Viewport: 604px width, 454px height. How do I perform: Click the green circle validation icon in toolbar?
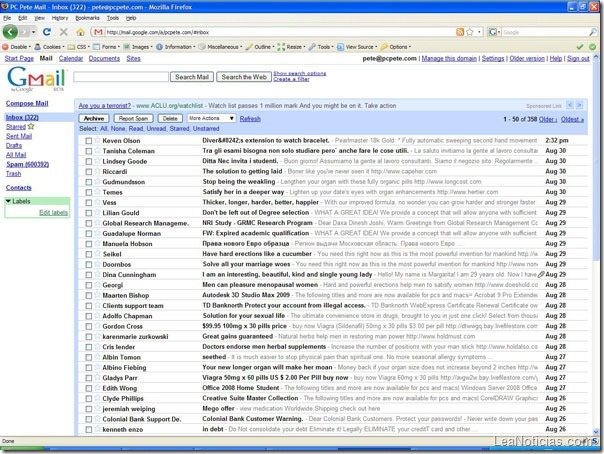pyautogui.click(x=592, y=47)
